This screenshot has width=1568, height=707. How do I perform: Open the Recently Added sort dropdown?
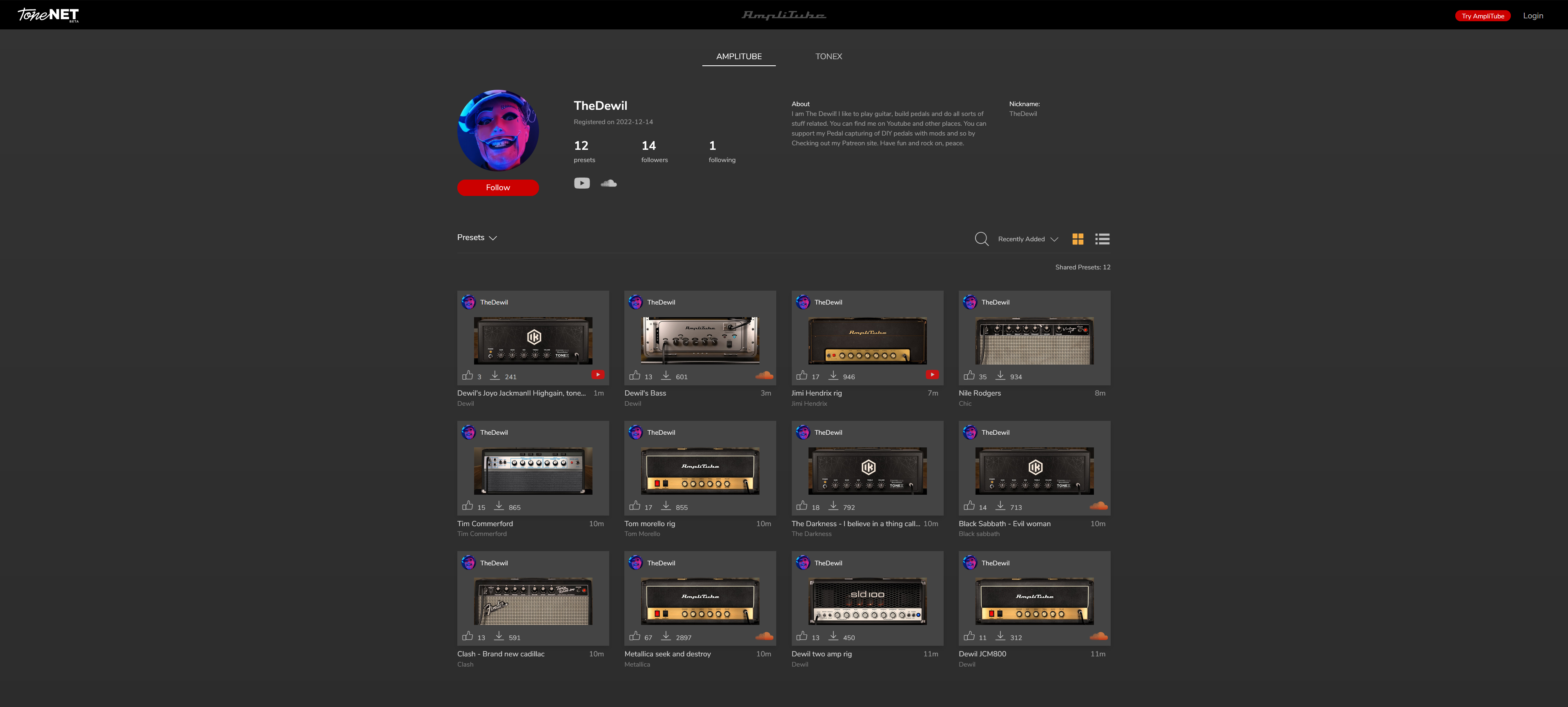(x=1027, y=239)
